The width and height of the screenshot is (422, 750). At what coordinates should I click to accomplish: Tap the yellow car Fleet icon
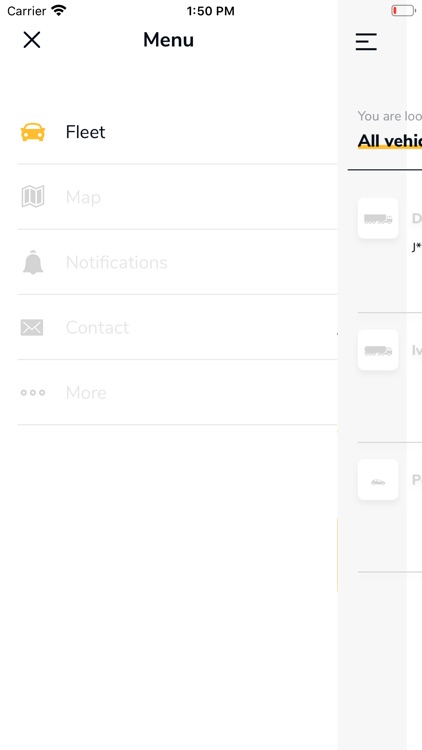point(33,132)
